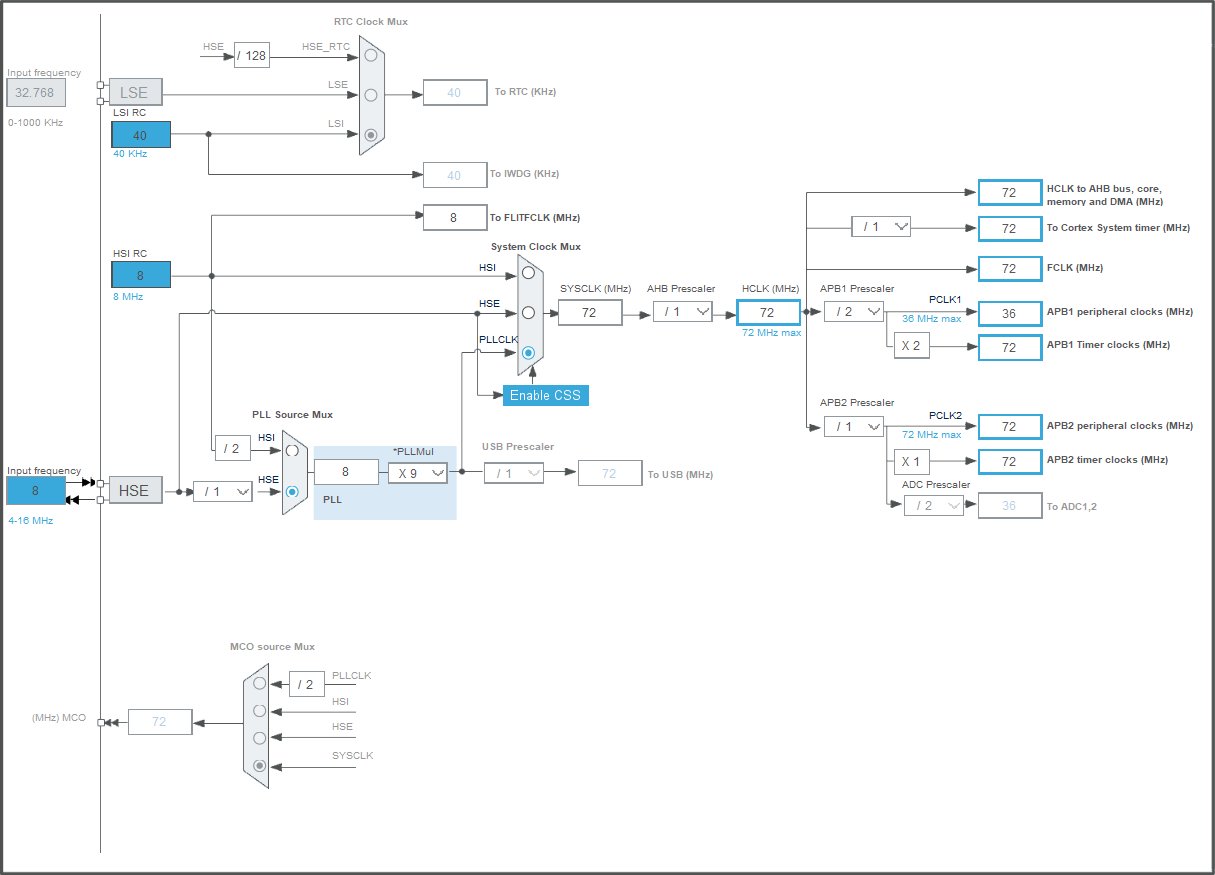This screenshot has width=1215, height=875.
Task: Click the To ADC1,2 value box
Action: click(1009, 506)
